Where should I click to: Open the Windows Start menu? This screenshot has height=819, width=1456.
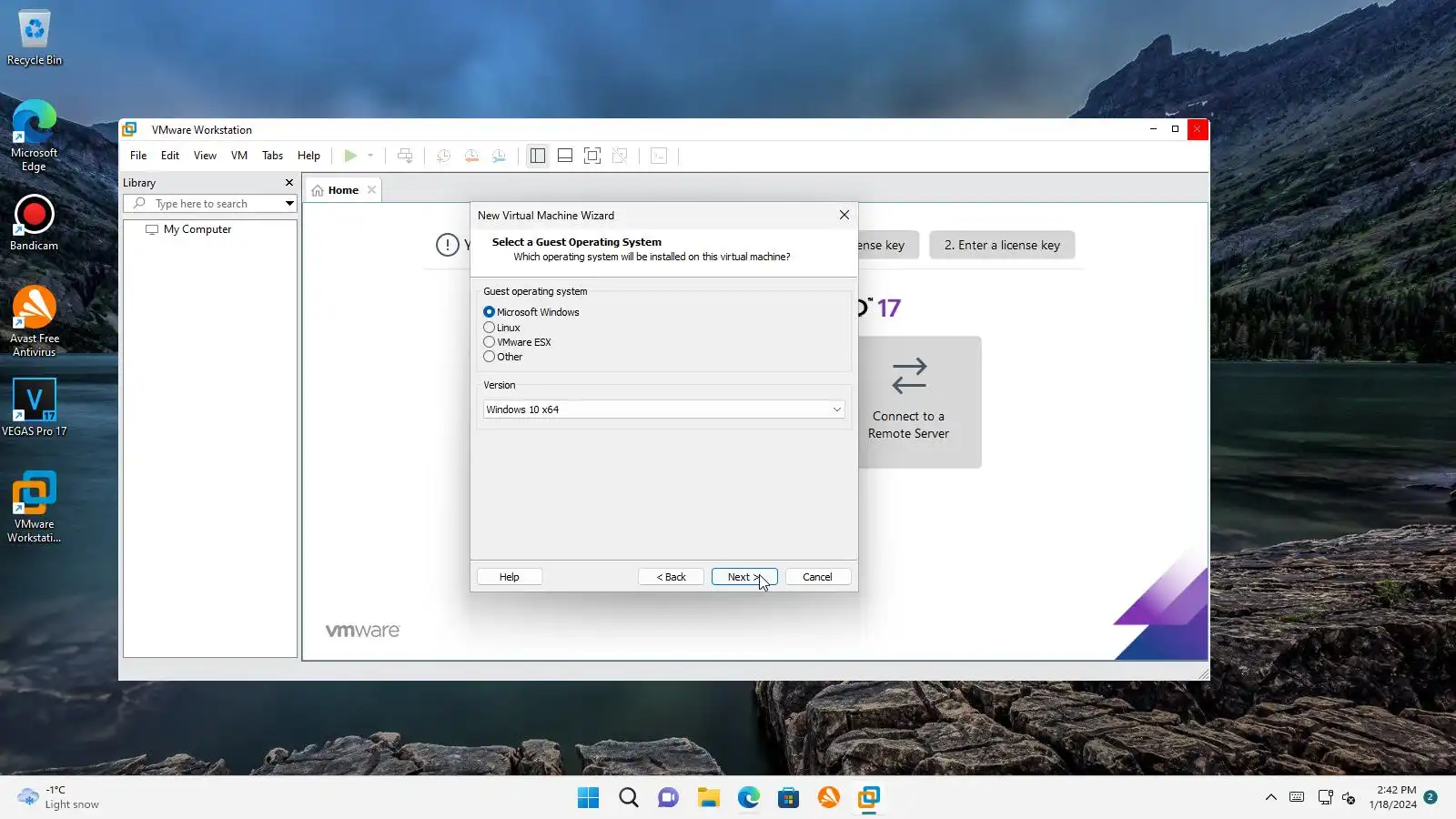coord(589,798)
